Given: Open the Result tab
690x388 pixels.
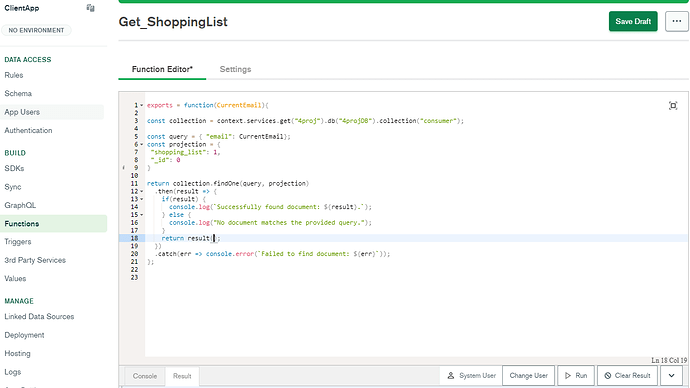Looking at the screenshot, I should point(182,376).
